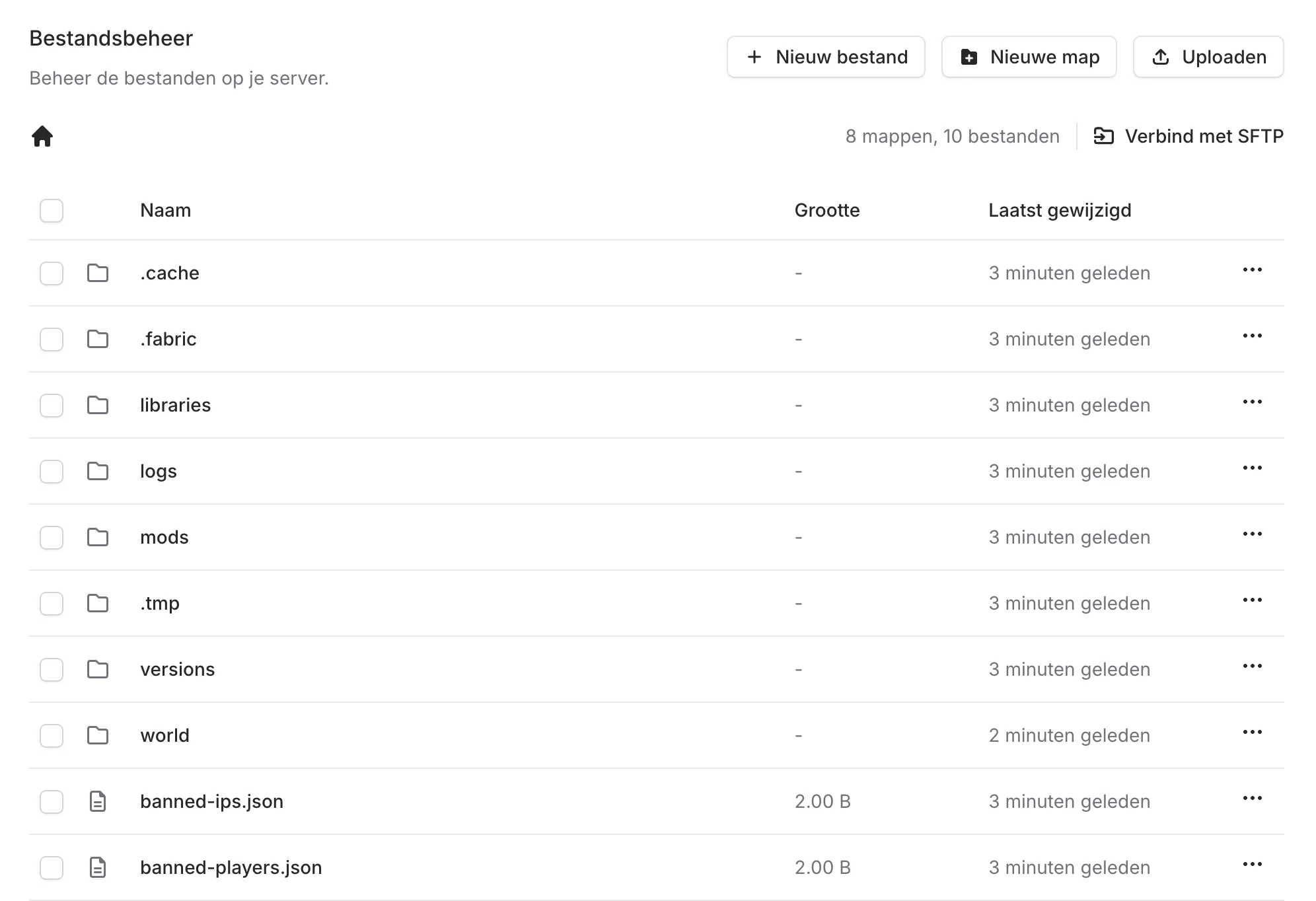Image resolution: width=1316 pixels, height=901 pixels.
Task: Click the Nieuwe map button
Action: coord(1029,57)
